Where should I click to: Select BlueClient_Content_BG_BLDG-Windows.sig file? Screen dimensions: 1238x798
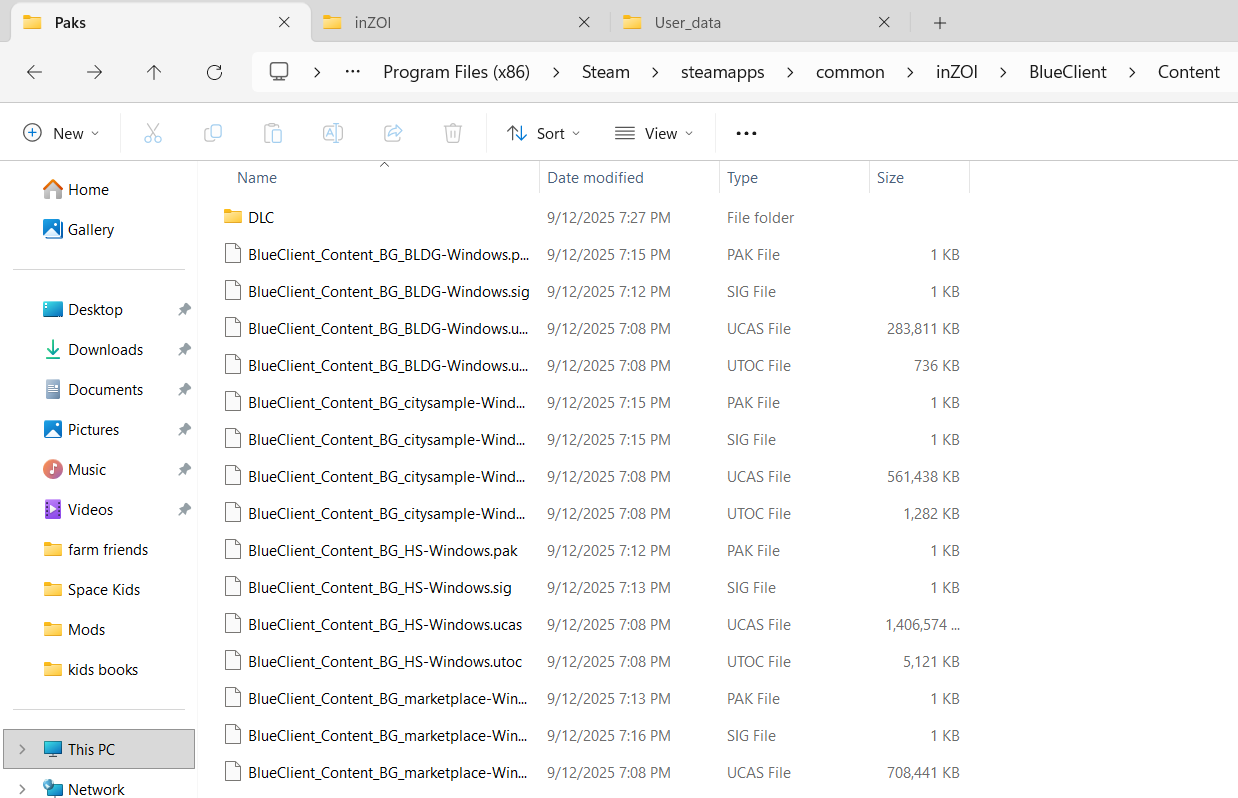click(389, 292)
